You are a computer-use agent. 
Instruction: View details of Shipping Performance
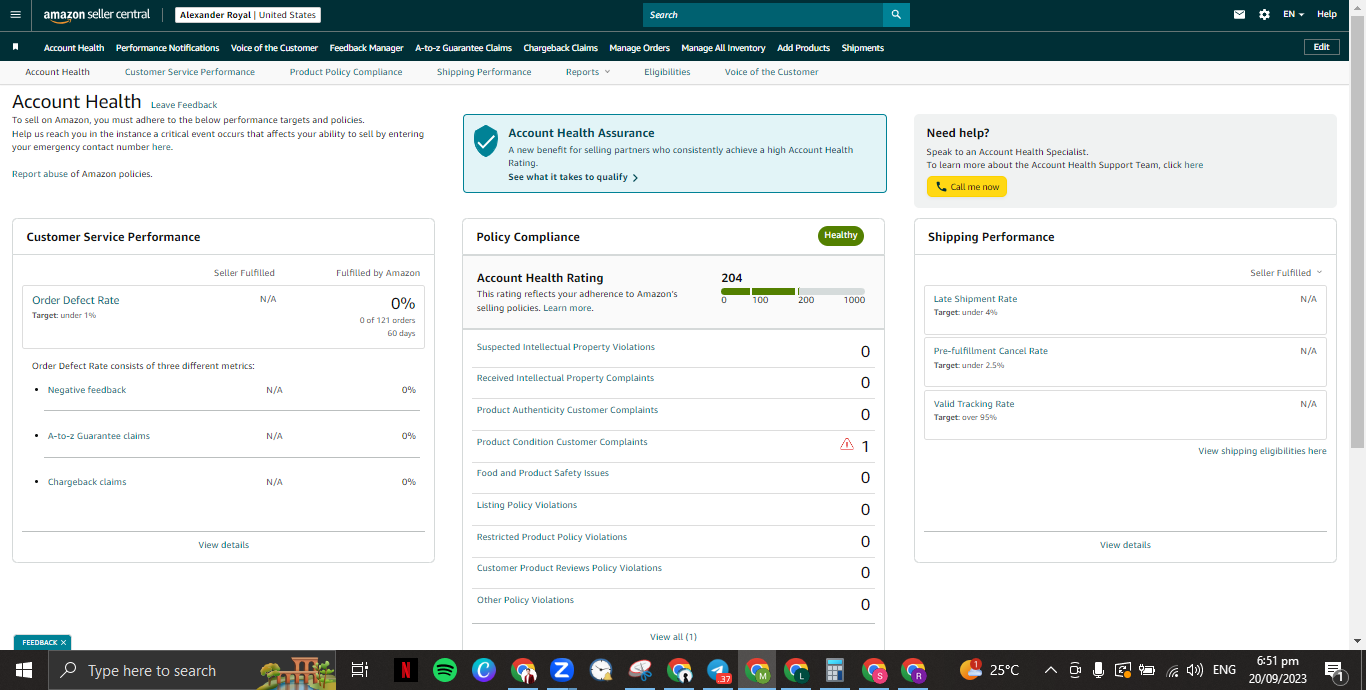[x=1125, y=545]
